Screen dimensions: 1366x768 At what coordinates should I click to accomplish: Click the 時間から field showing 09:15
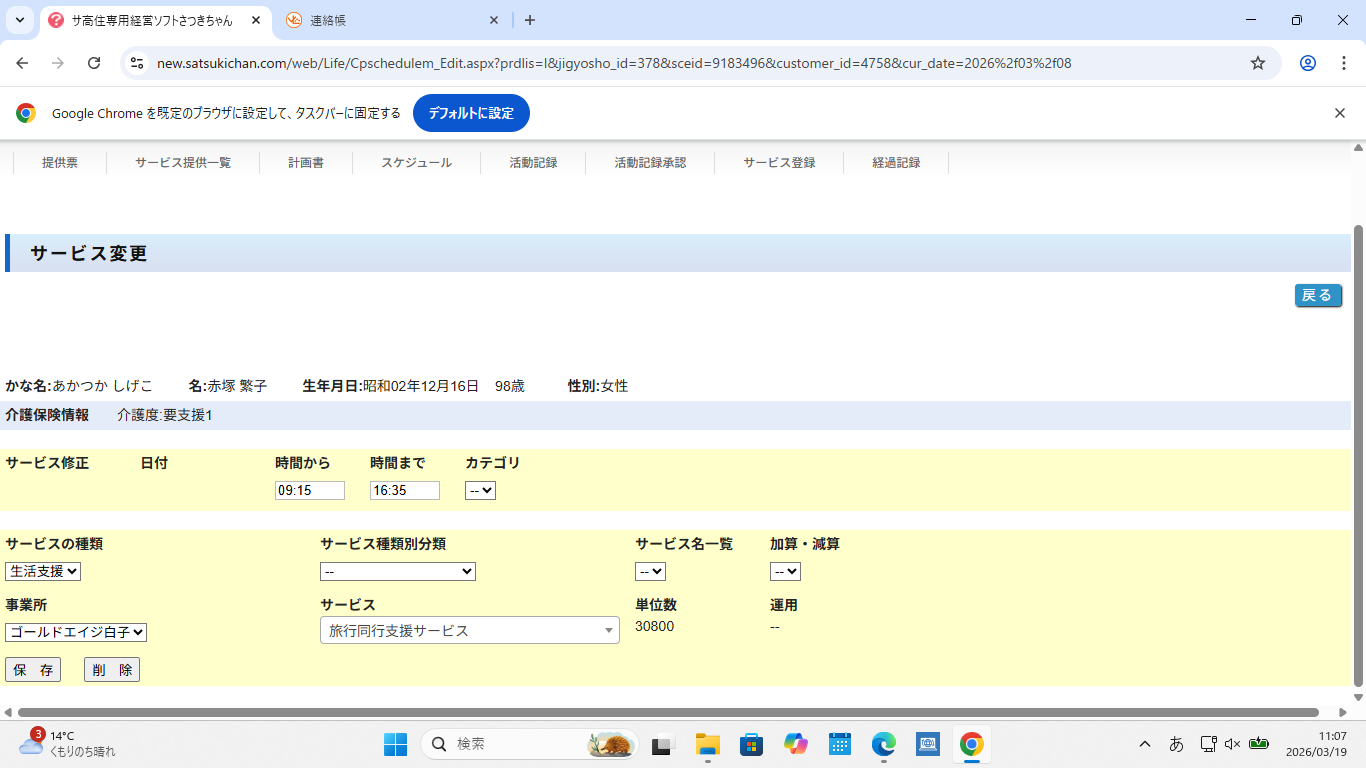pos(309,491)
